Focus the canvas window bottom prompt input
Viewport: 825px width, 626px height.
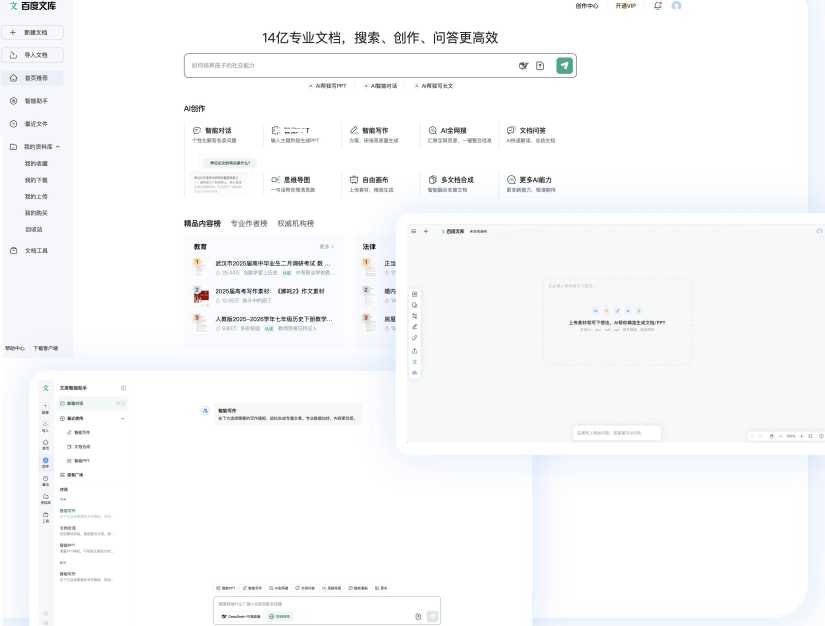[x=617, y=433]
